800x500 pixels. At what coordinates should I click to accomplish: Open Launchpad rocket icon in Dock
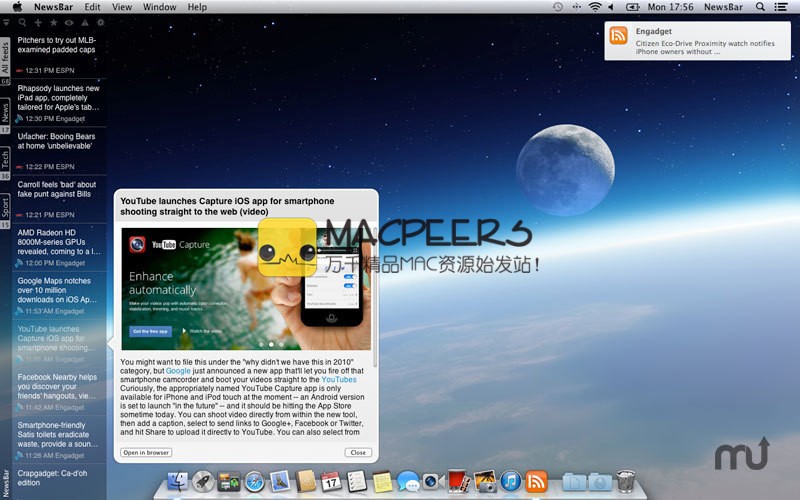coord(203,481)
